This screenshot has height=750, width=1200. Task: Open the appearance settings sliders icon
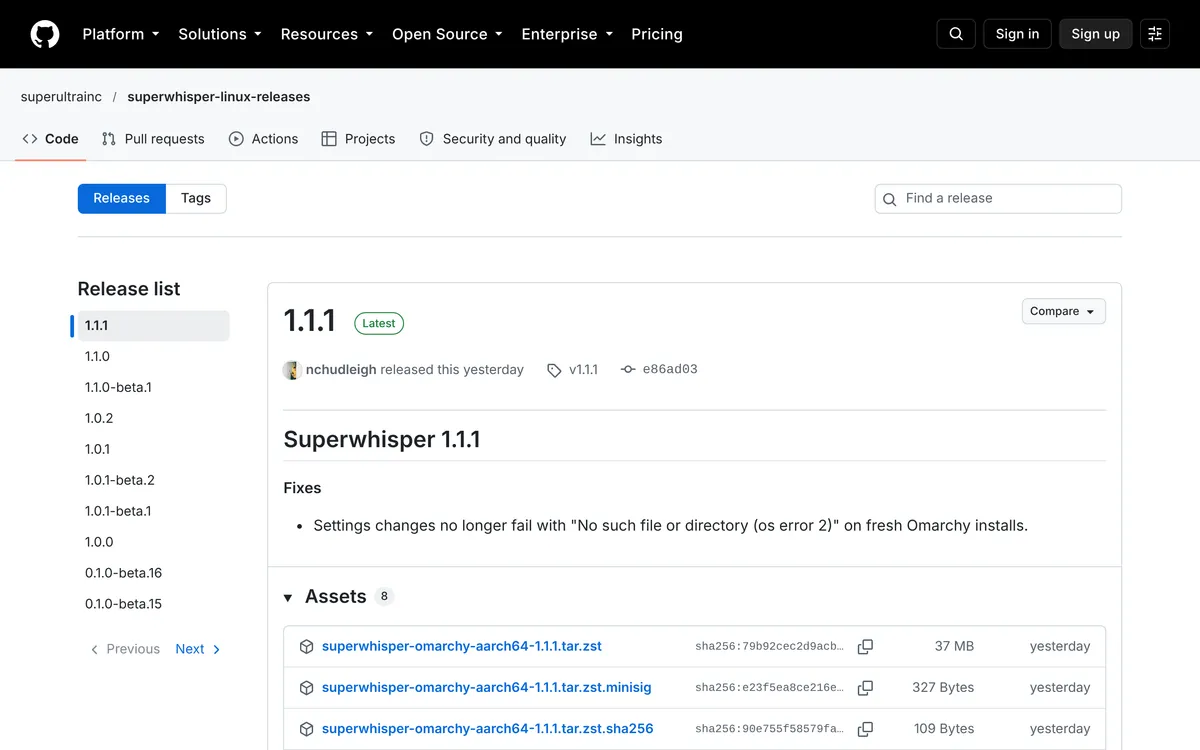click(x=1155, y=34)
